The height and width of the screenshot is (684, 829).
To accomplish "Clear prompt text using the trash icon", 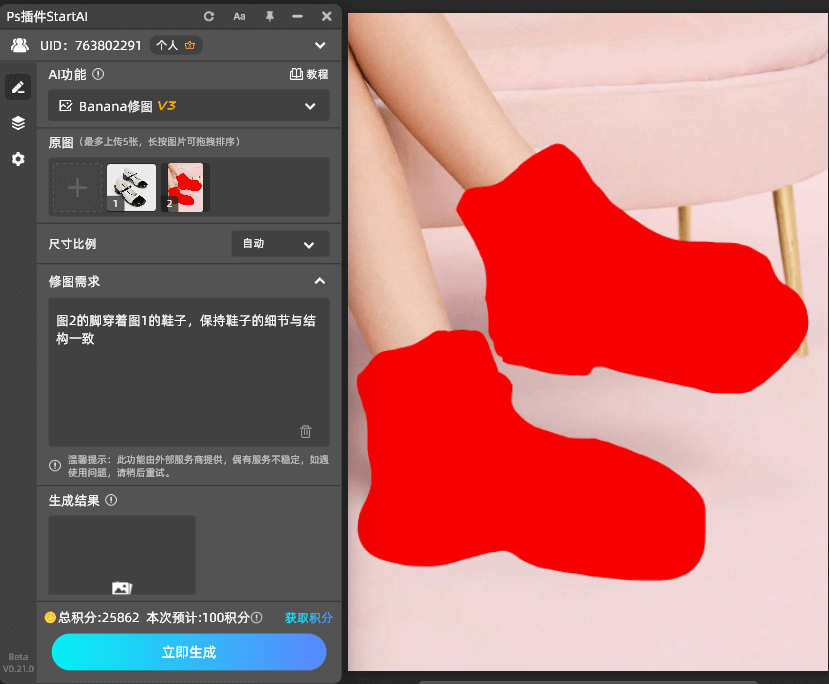I will pos(306,431).
